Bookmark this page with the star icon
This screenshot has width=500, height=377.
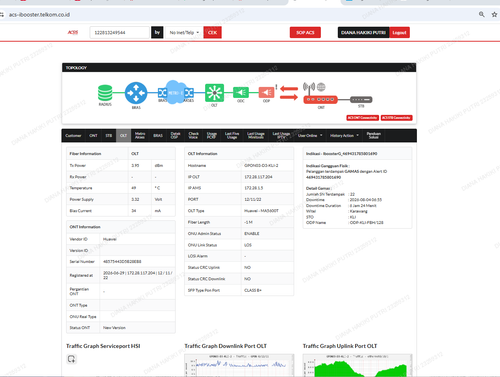(494, 14)
